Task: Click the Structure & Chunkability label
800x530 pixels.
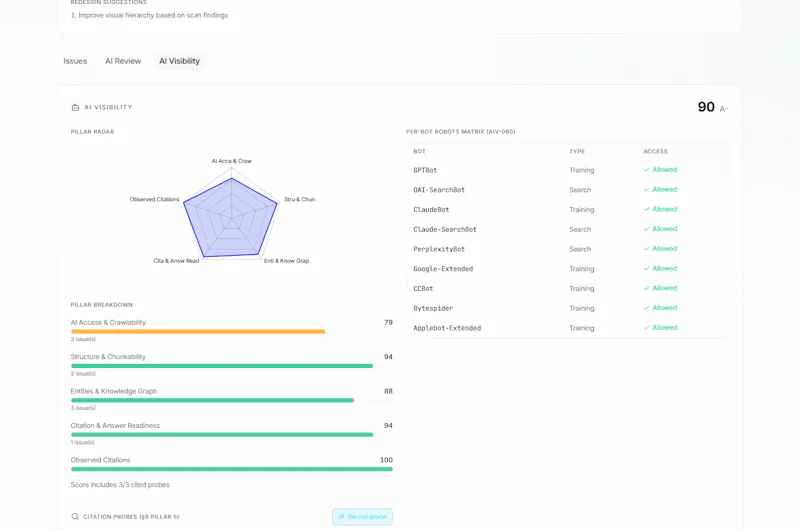Action: tap(108, 357)
